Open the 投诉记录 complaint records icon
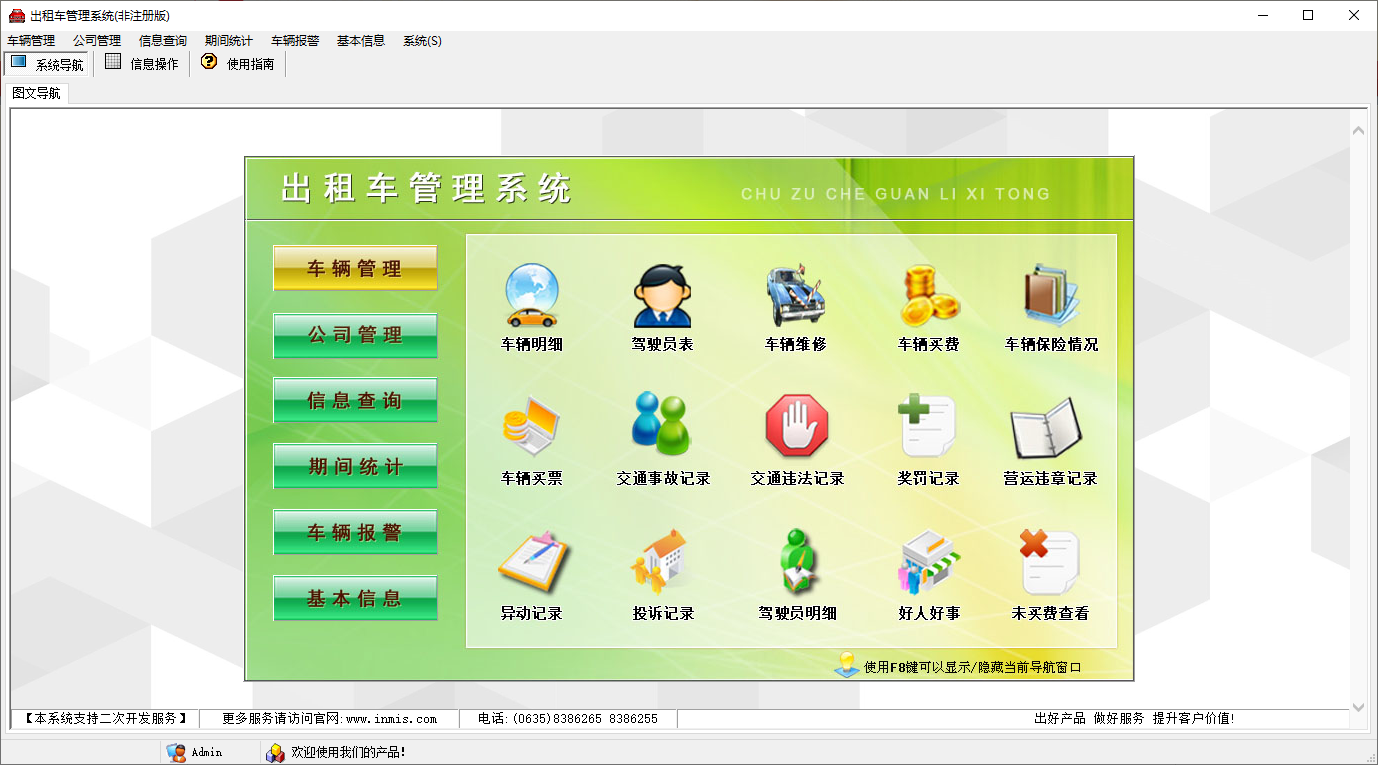The height and width of the screenshot is (765, 1378). (660, 561)
